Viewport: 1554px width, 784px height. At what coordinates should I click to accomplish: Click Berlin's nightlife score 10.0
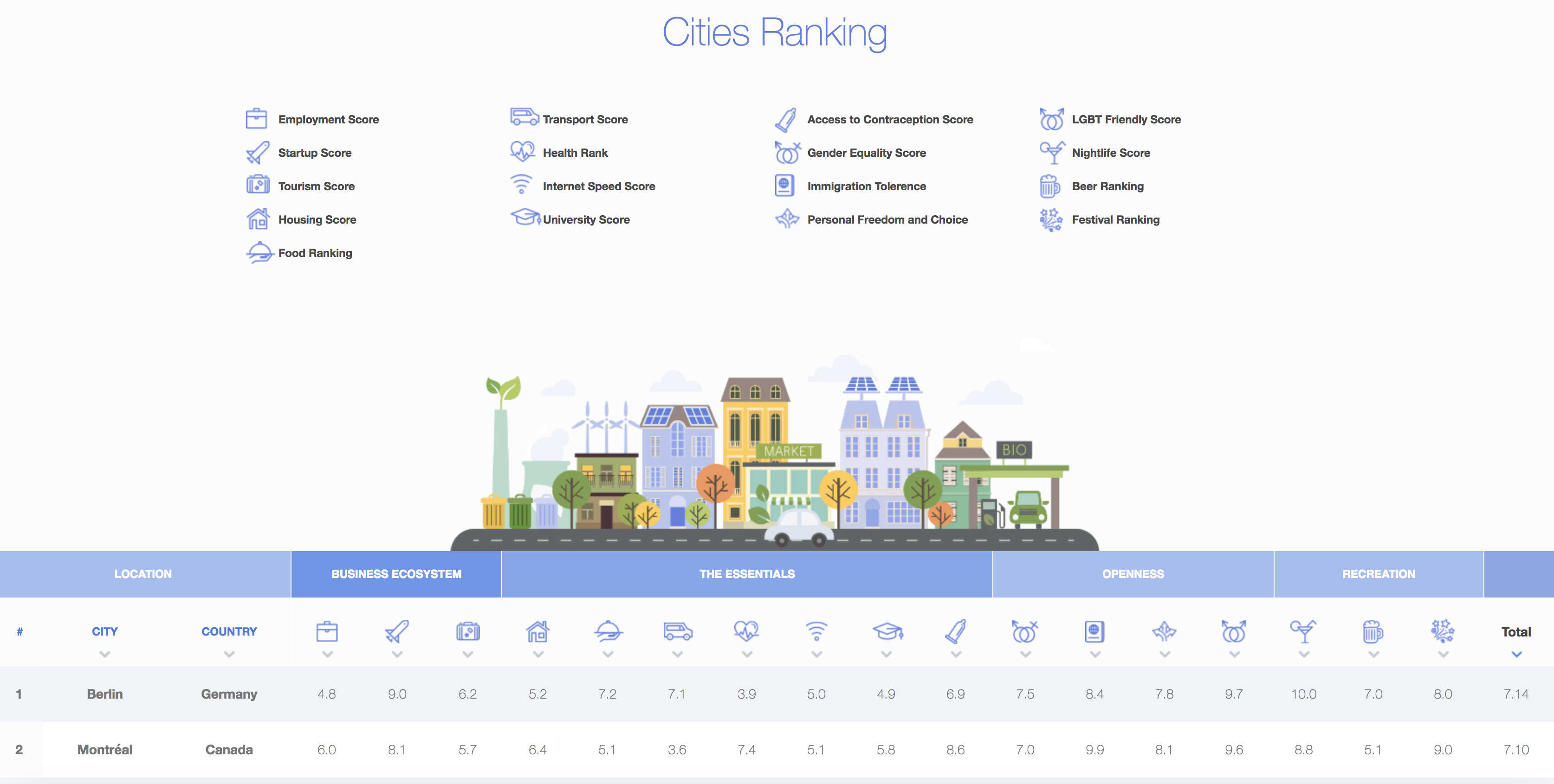point(1304,694)
